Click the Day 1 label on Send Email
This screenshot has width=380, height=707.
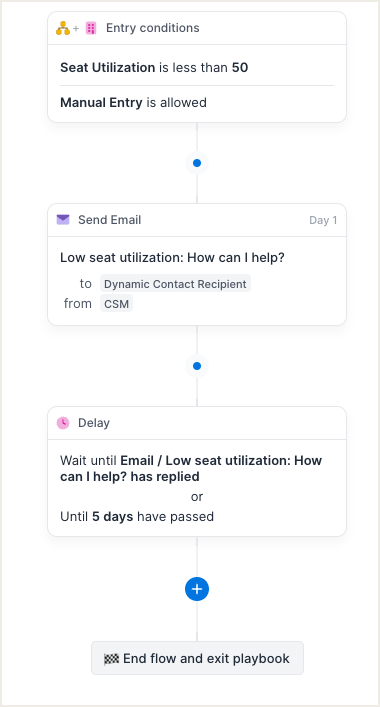point(323,220)
